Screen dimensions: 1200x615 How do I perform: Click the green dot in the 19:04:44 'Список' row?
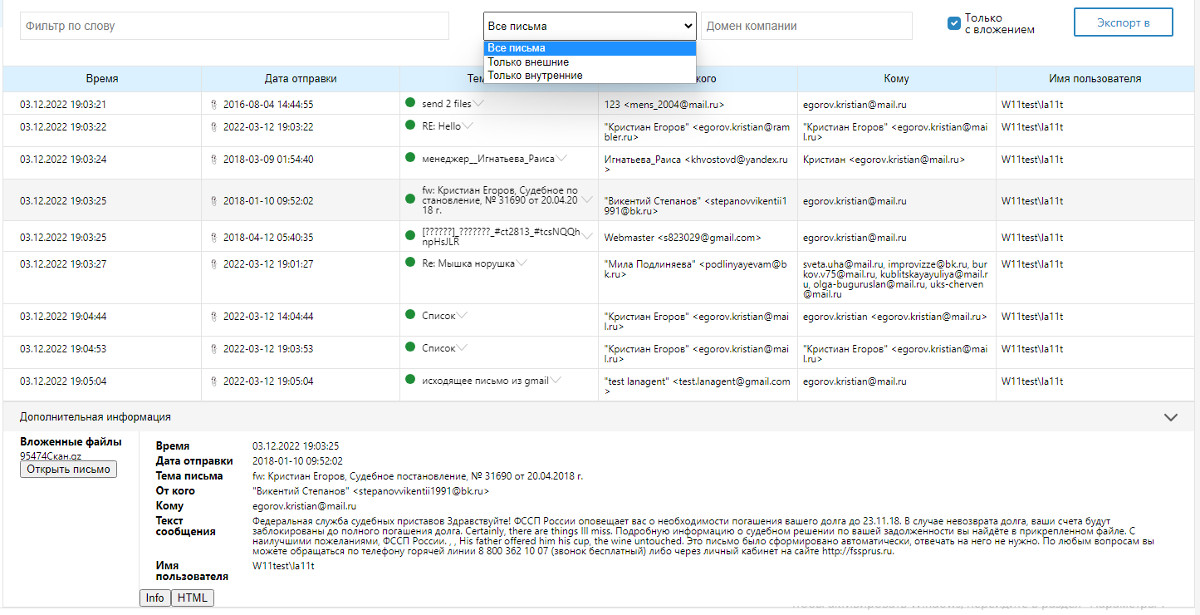[x=410, y=314]
